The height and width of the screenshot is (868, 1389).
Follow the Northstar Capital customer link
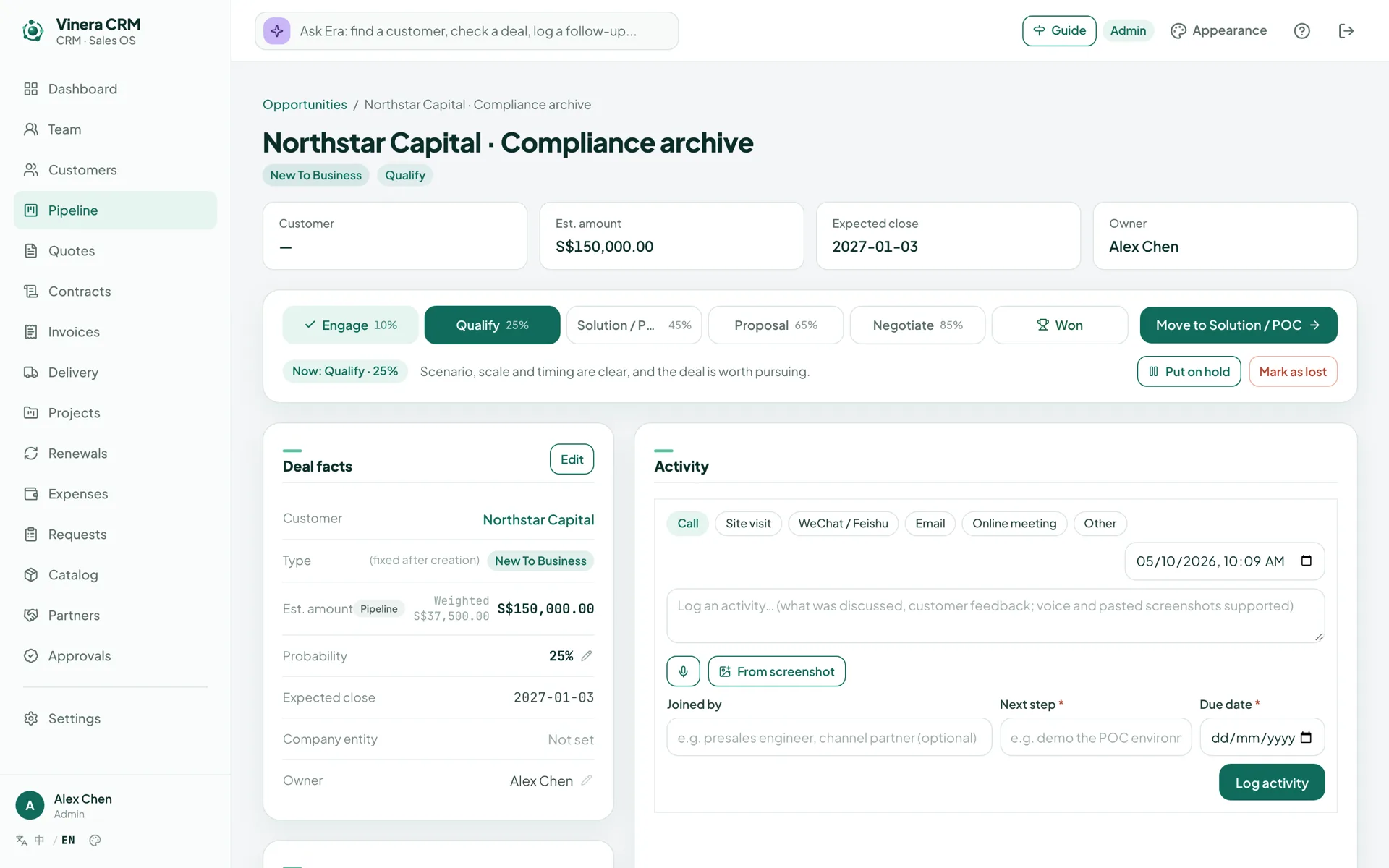click(538, 519)
